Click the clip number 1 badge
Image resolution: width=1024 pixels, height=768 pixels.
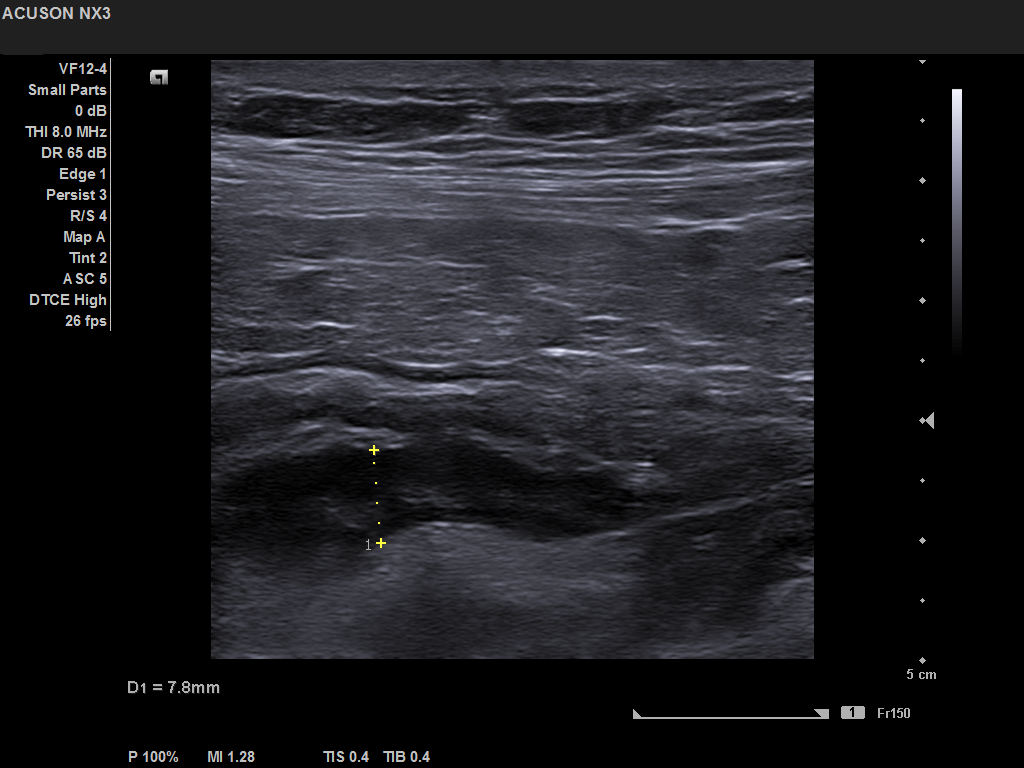click(852, 713)
